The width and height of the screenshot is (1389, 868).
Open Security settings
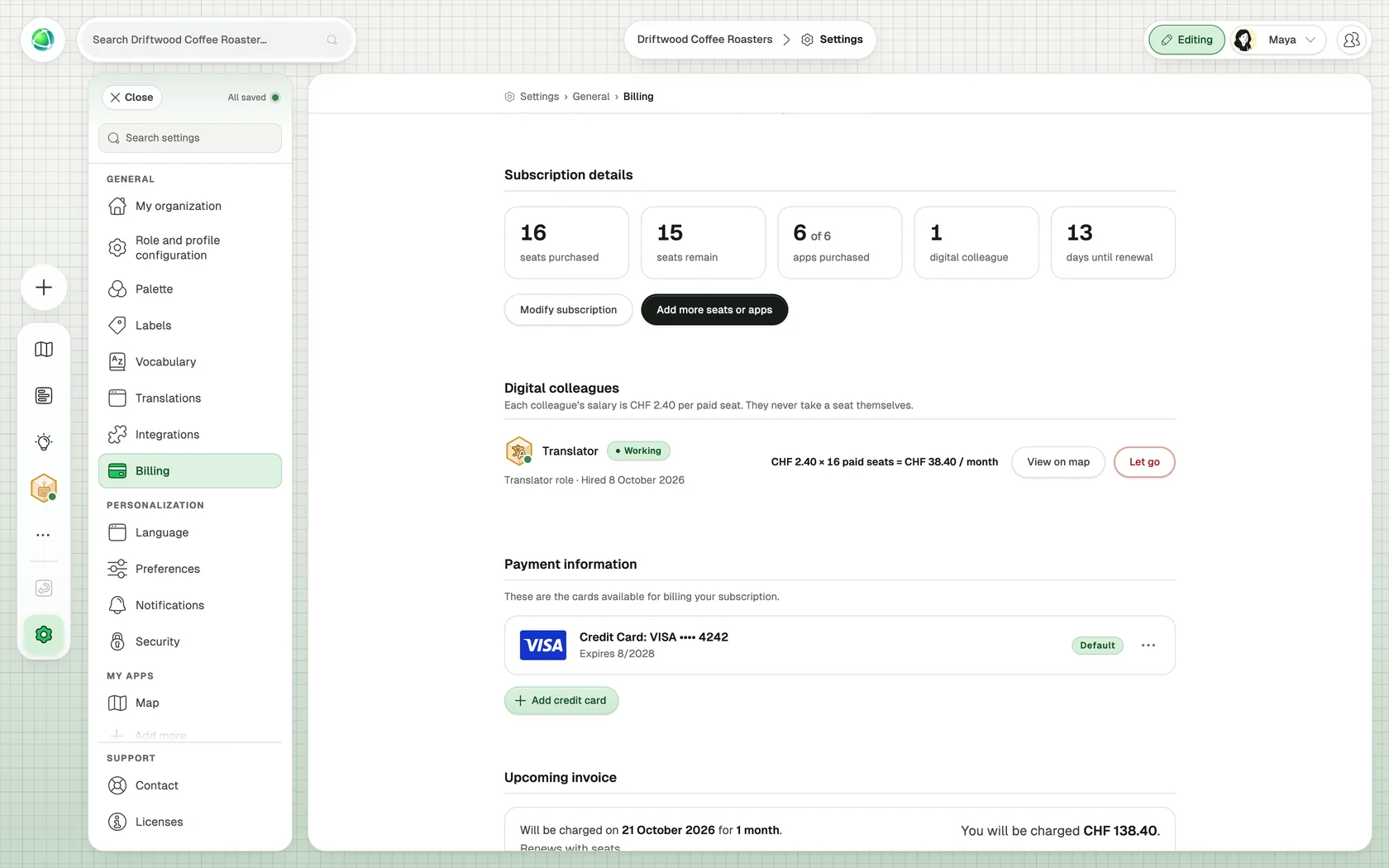point(190,641)
